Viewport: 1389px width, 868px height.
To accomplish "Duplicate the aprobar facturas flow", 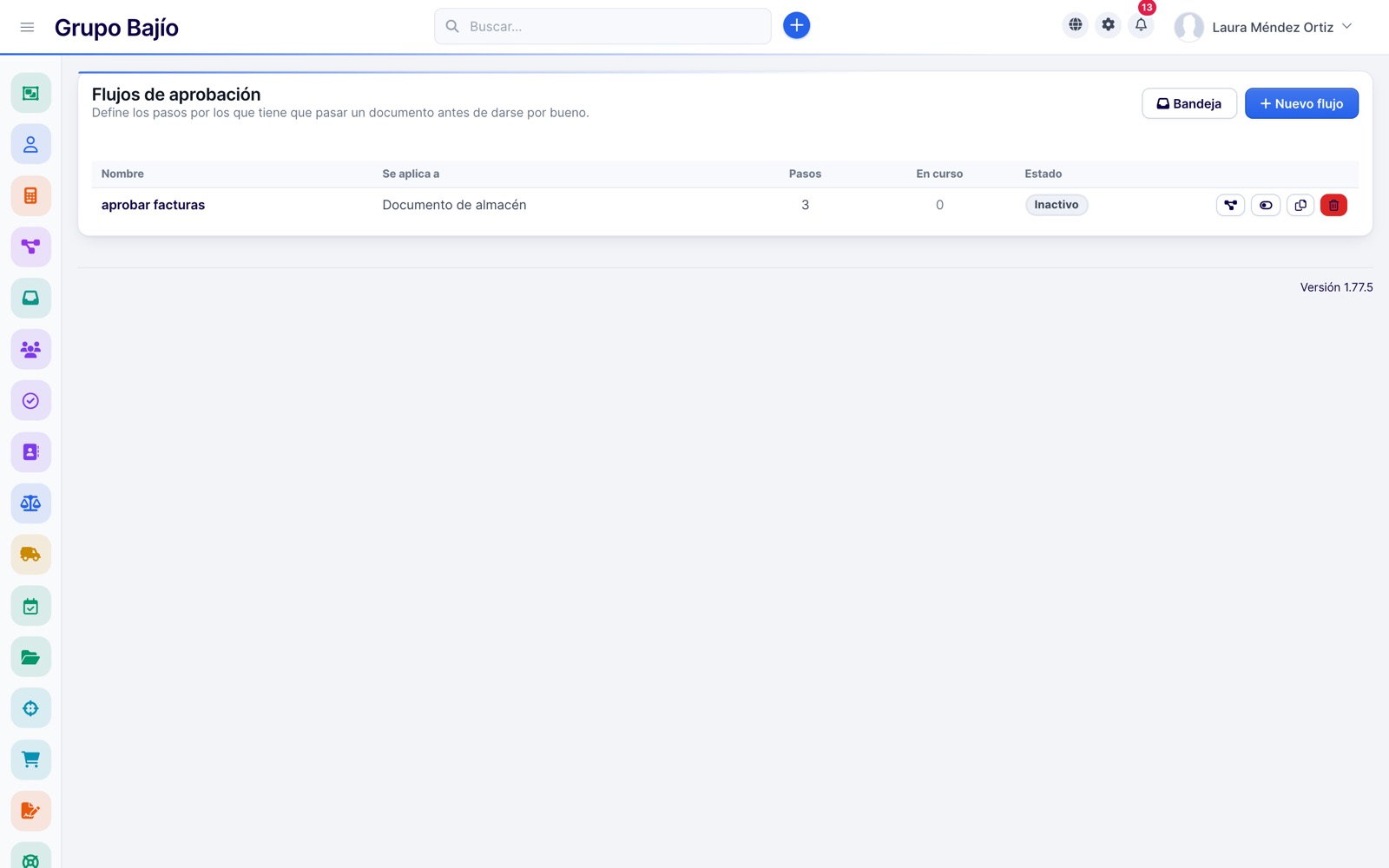I will (1300, 205).
